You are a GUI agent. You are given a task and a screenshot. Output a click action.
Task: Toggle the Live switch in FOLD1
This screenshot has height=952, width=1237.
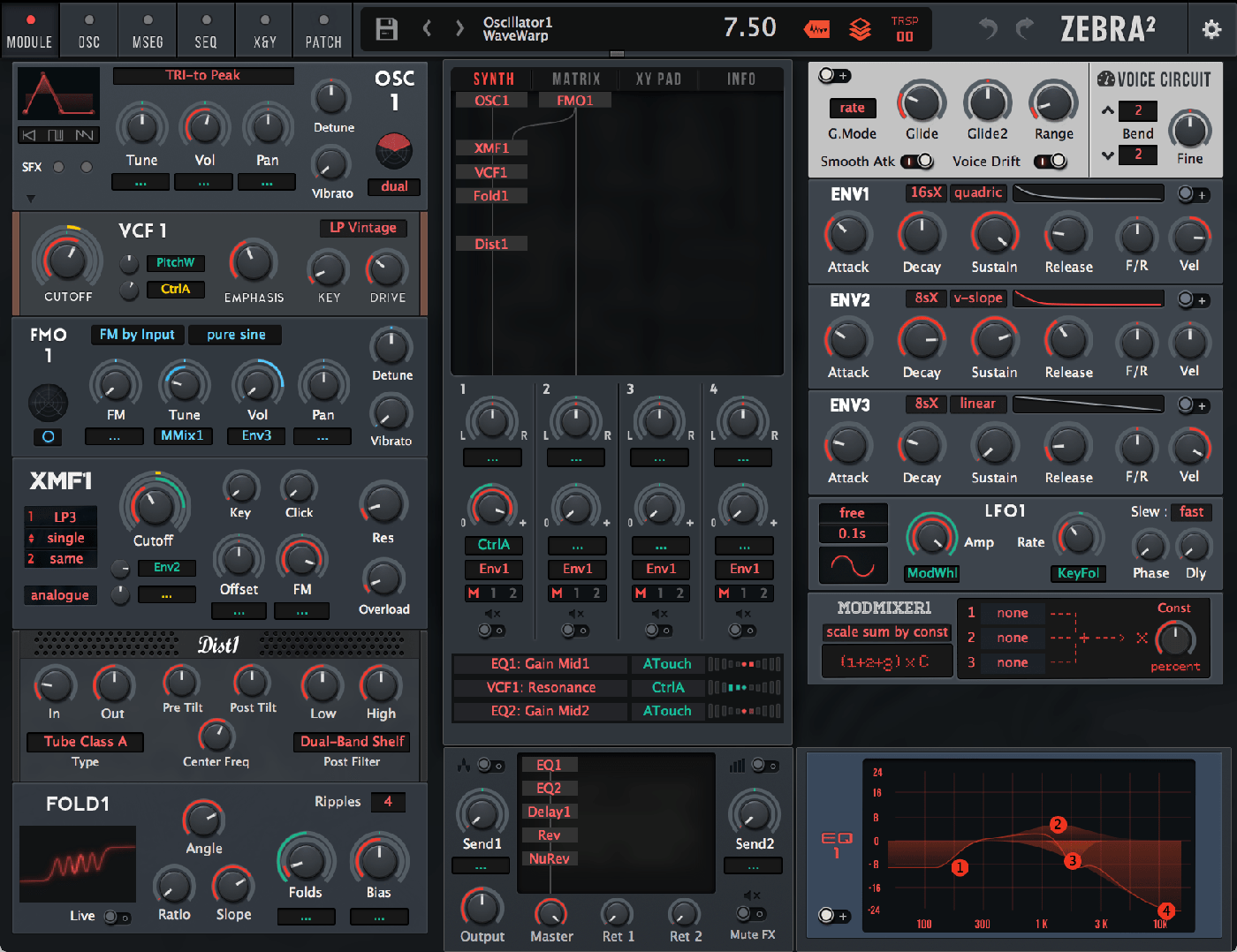coord(118,918)
